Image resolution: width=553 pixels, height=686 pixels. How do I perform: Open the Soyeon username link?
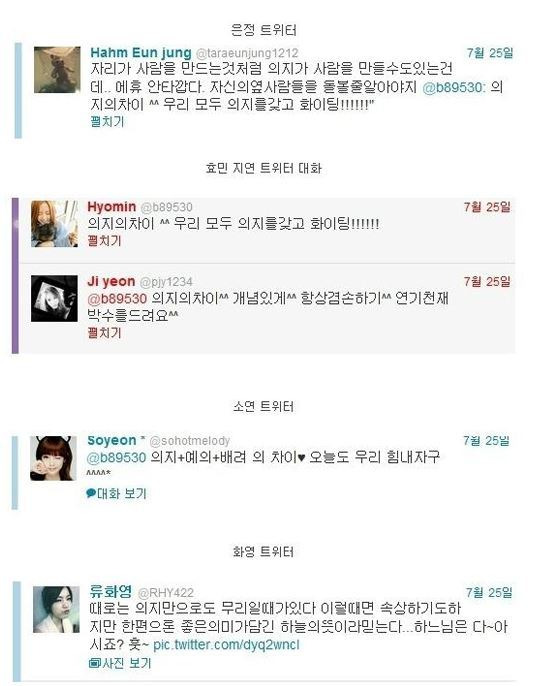click(112, 440)
